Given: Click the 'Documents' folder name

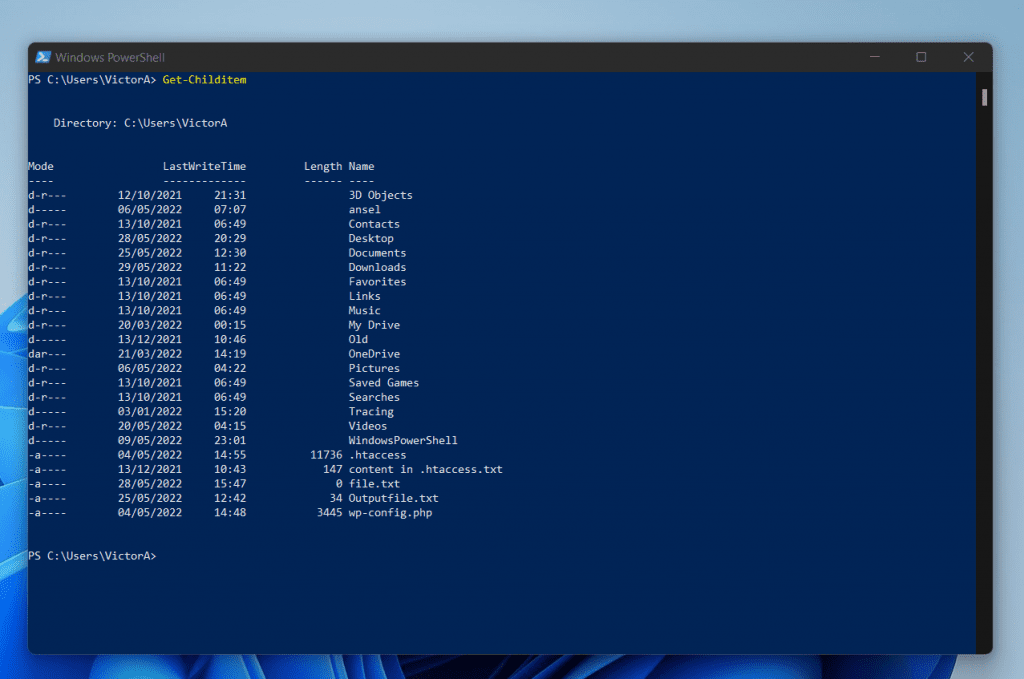Looking at the screenshot, I should point(377,253).
